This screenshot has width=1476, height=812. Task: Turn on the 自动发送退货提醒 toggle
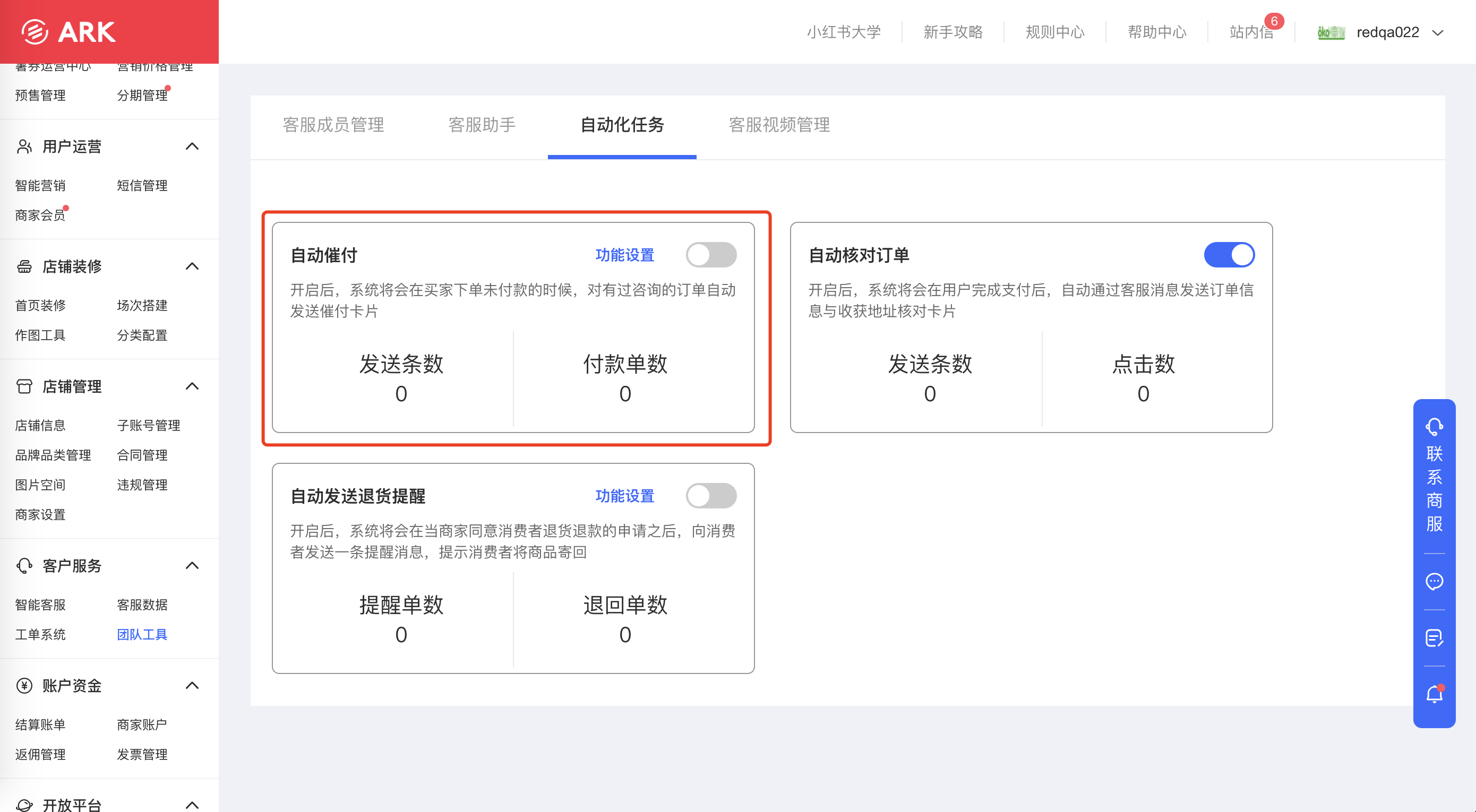click(711, 496)
